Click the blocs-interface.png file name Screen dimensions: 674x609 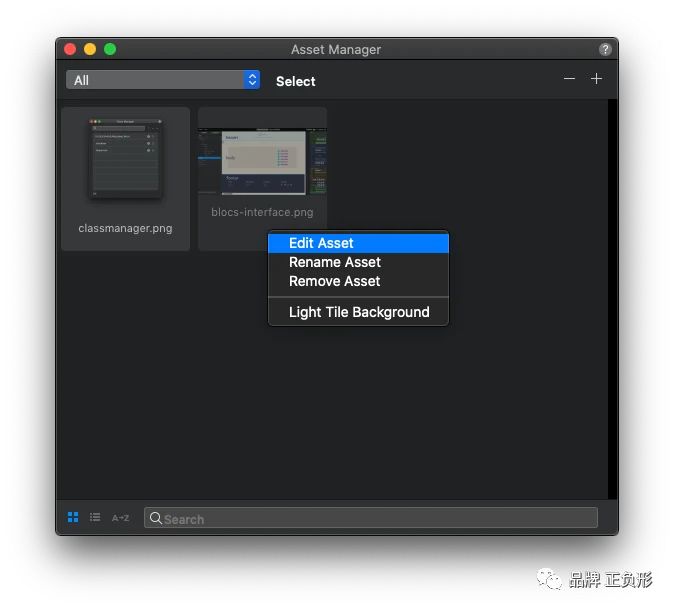tap(262, 212)
